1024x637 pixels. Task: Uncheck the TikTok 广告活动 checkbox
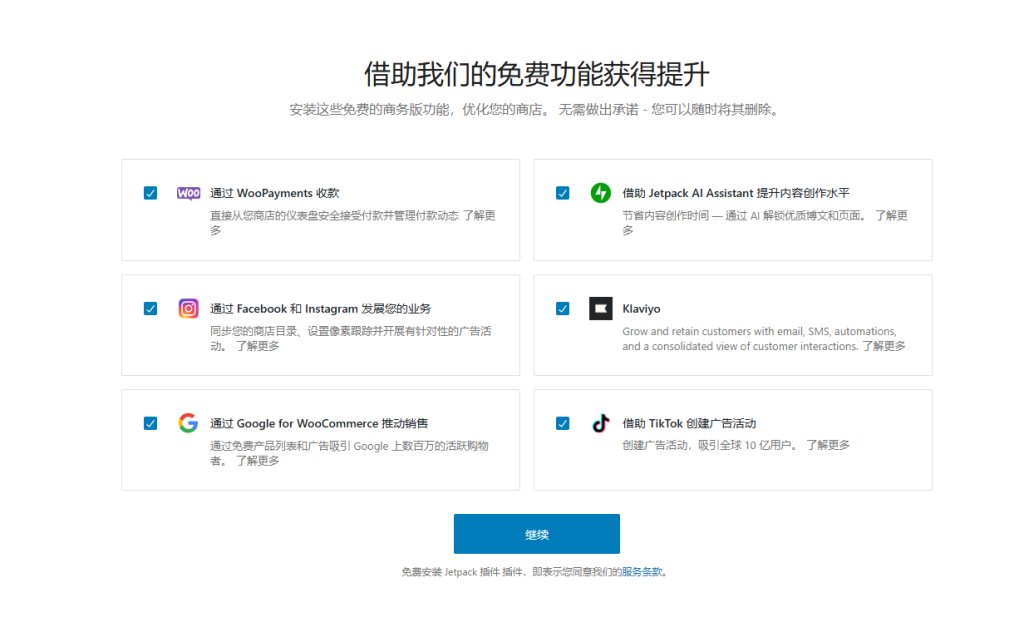(562, 423)
